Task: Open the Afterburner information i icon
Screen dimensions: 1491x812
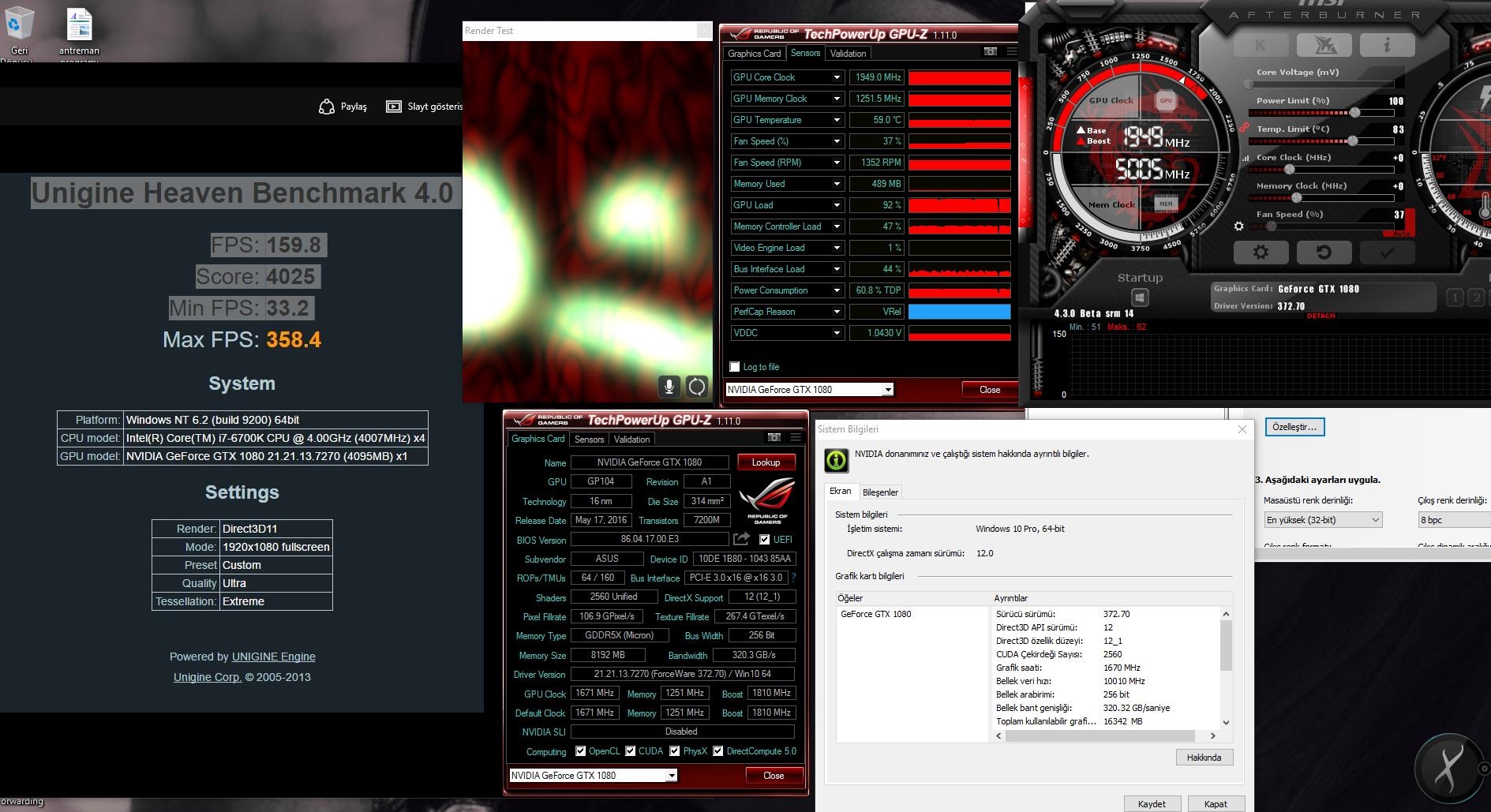Action: click(x=1387, y=46)
